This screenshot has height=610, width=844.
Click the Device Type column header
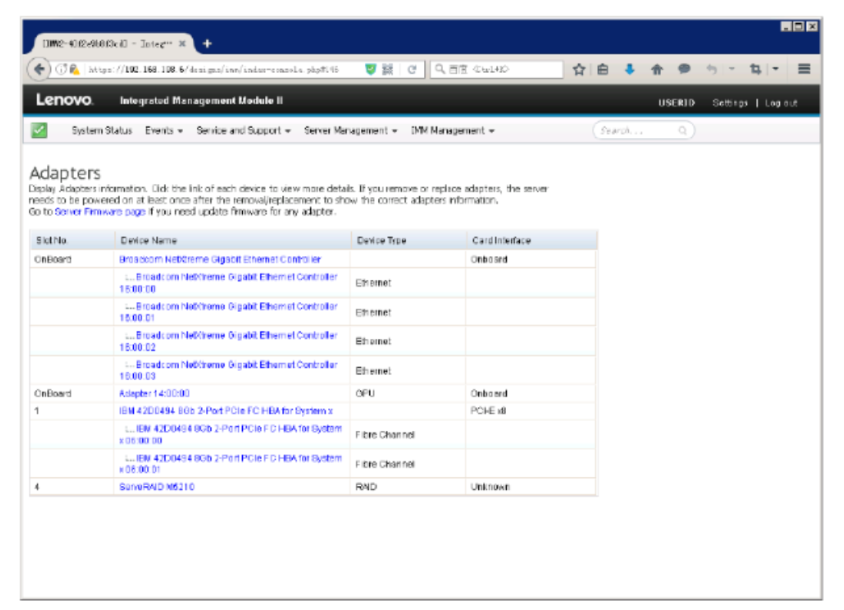[409, 240]
